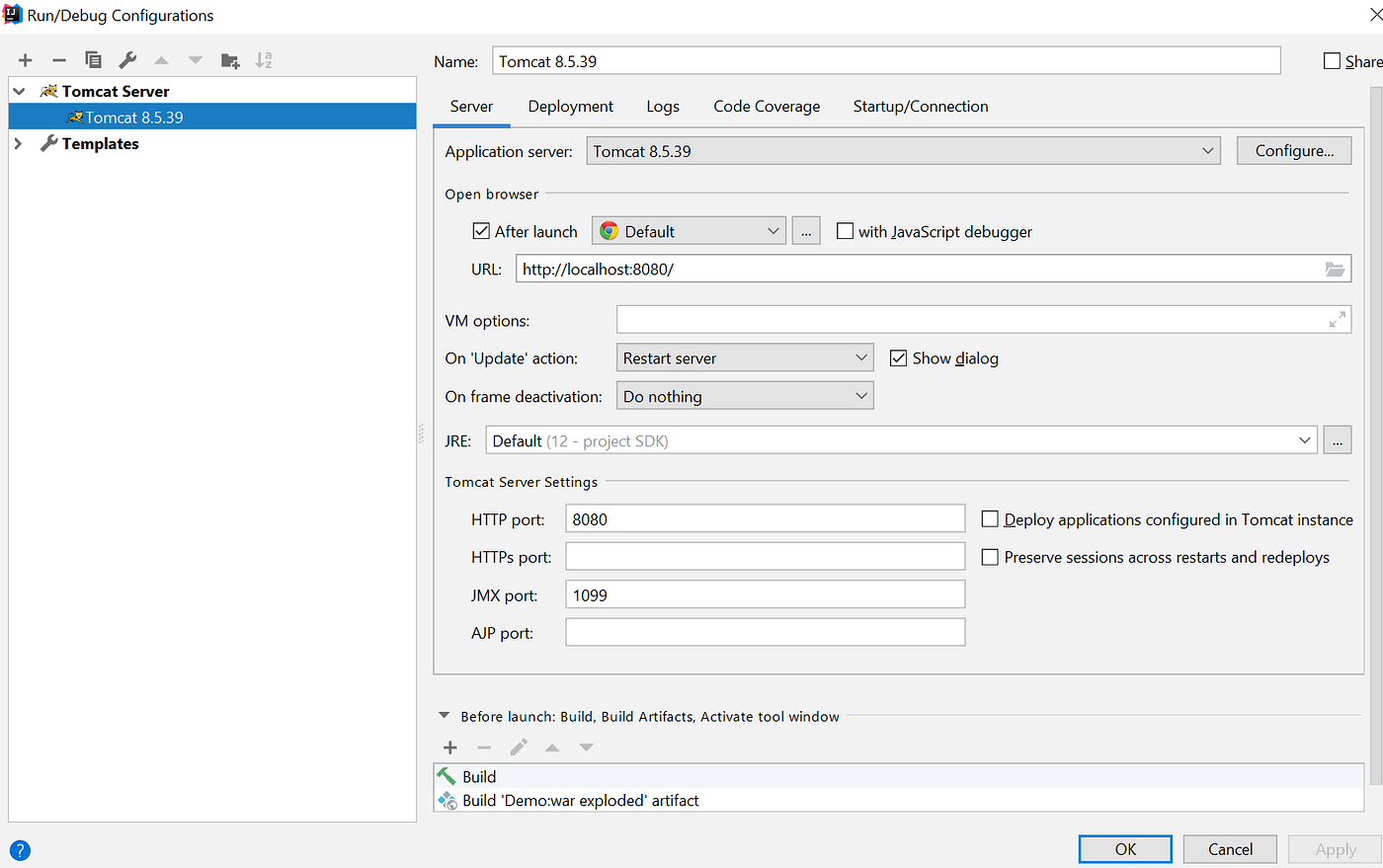This screenshot has height=868, width=1383.
Task: Open help via question mark icon
Action: [x=20, y=850]
